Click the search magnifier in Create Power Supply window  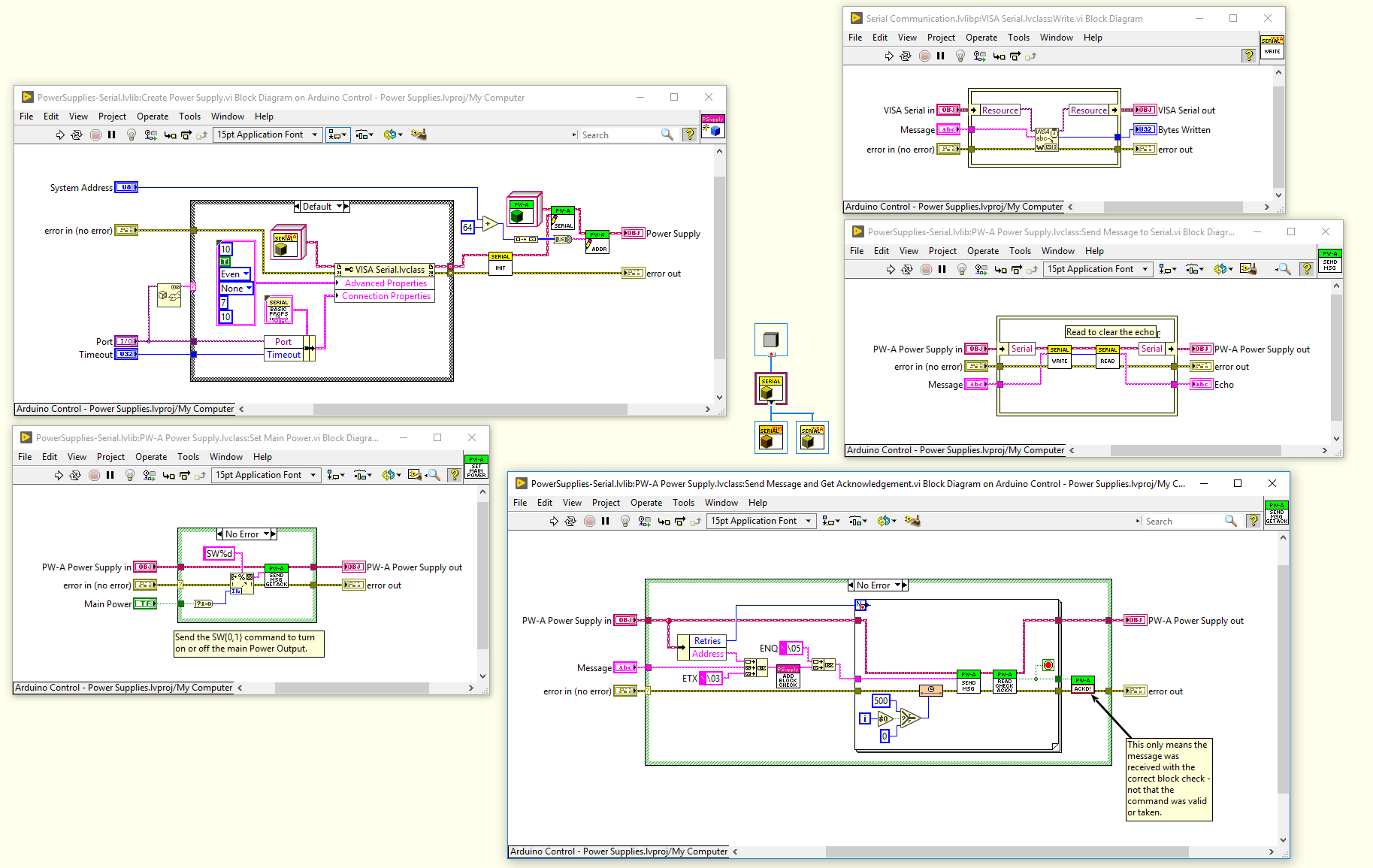667,135
